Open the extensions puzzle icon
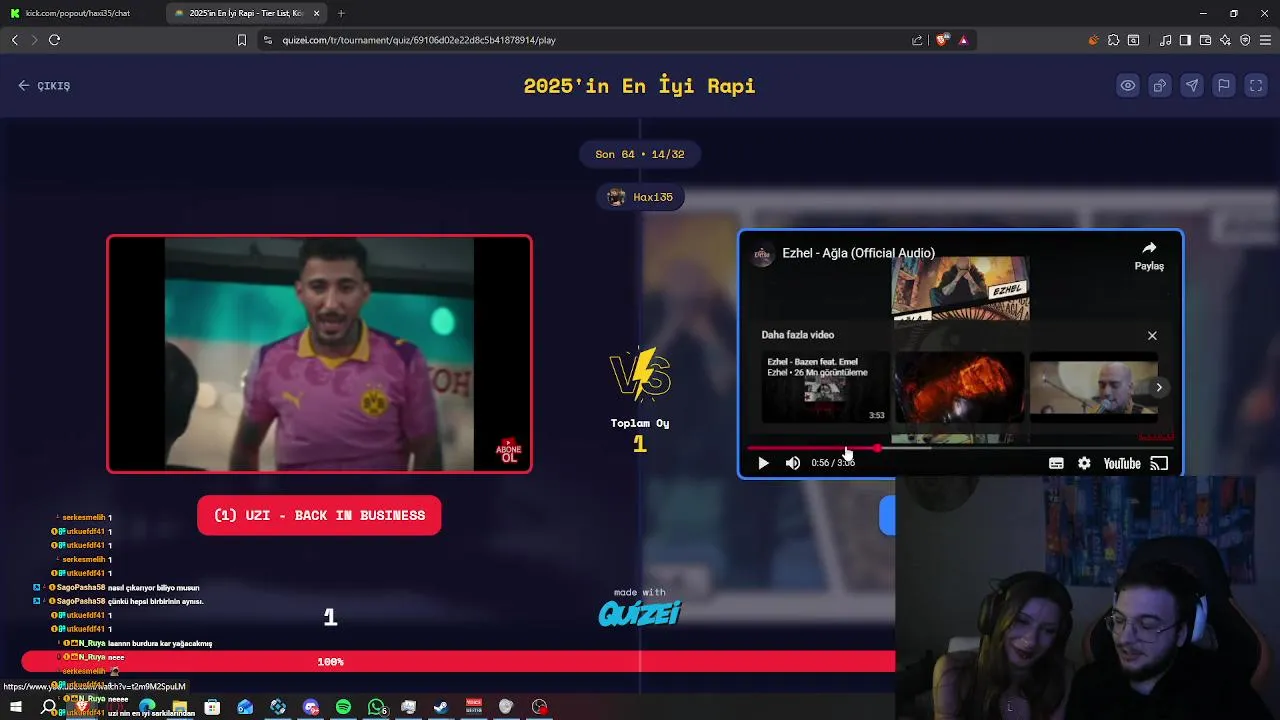1280x720 pixels. click(1113, 40)
